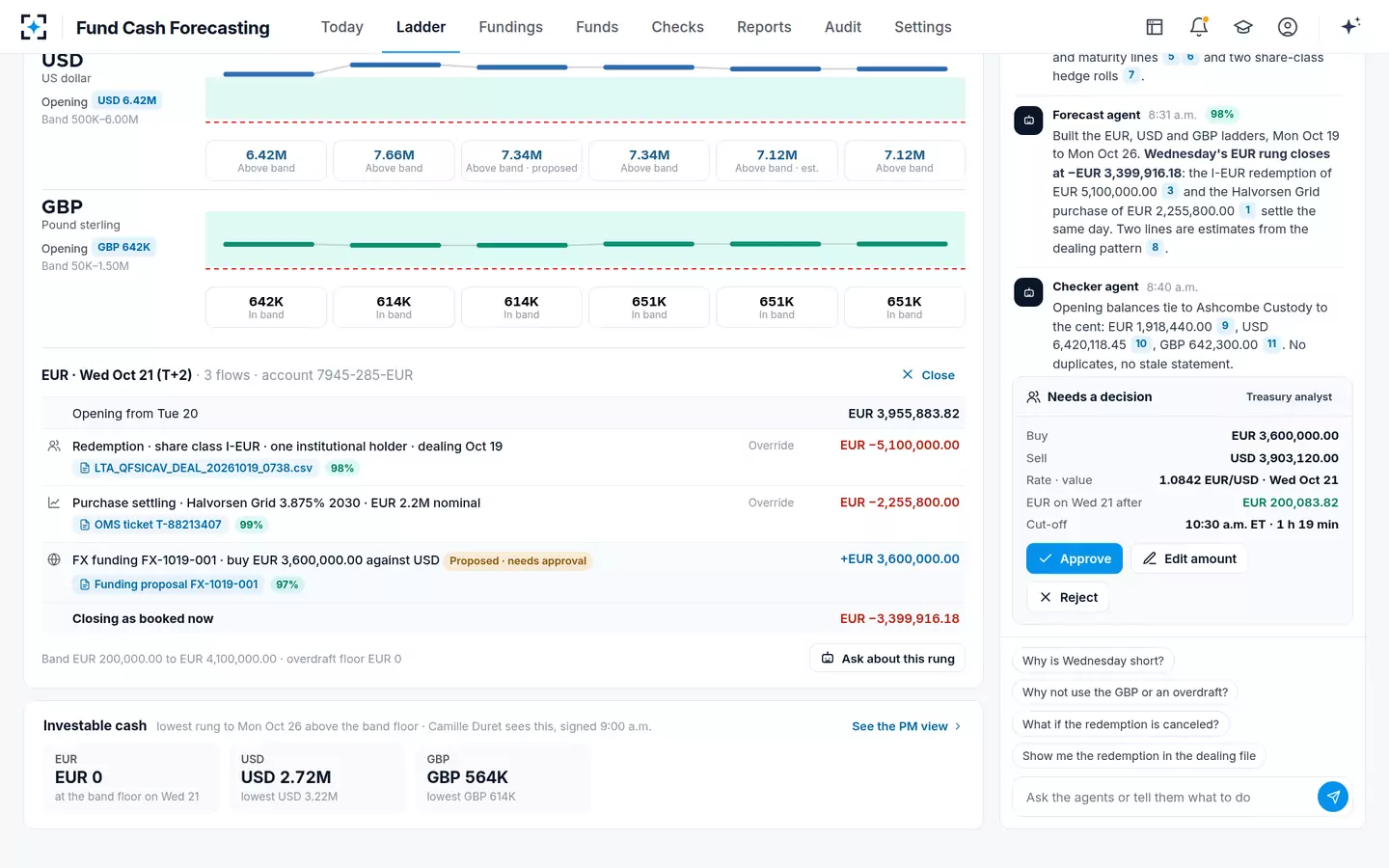The image size is (1389, 868).
Task: Open the layout panel icon in header
Action: pos(1155,27)
